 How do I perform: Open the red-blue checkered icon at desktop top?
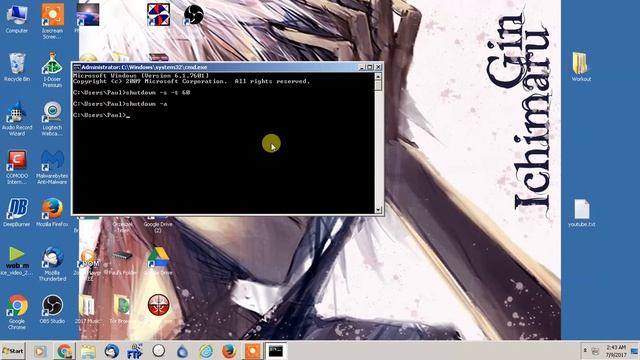pyautogui.click(x=158, y=15)
